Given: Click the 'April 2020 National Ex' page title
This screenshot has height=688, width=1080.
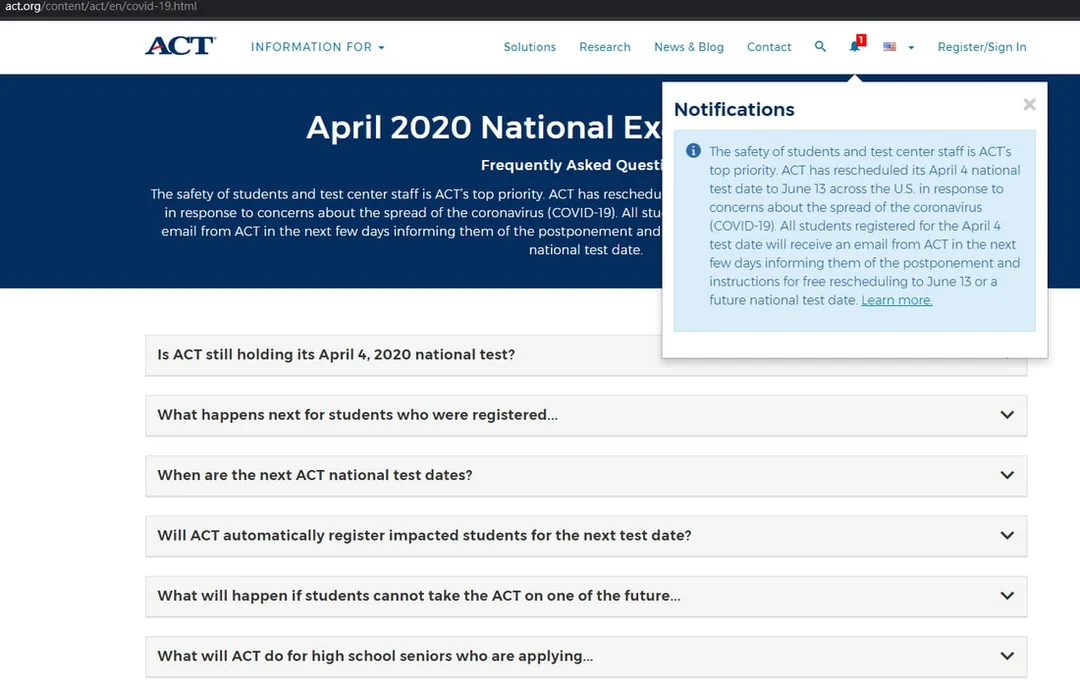Looking at the screenshot, I should (x=484, y=127).
